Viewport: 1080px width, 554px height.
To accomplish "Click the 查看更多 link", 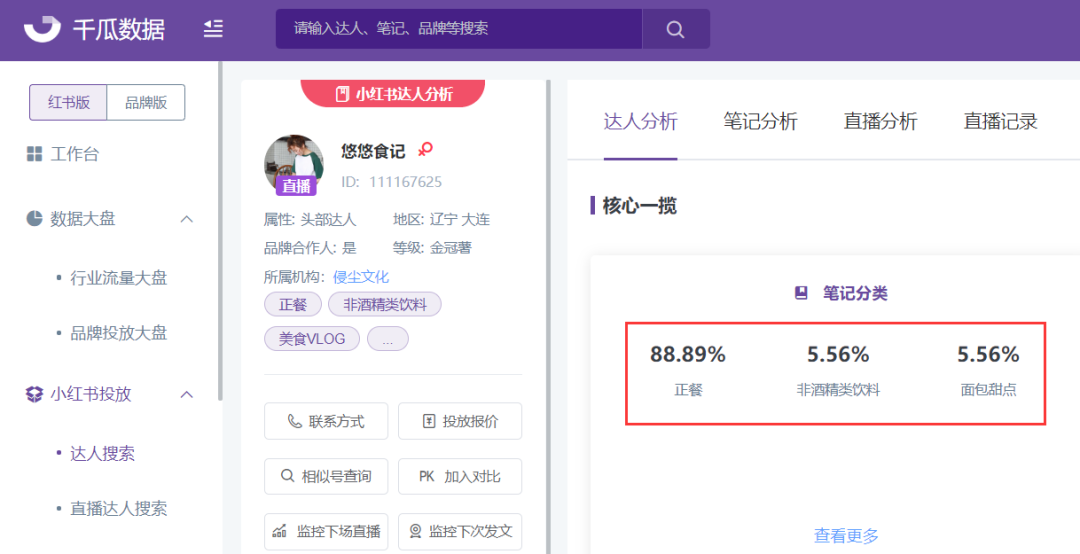I will coord(846,535).
